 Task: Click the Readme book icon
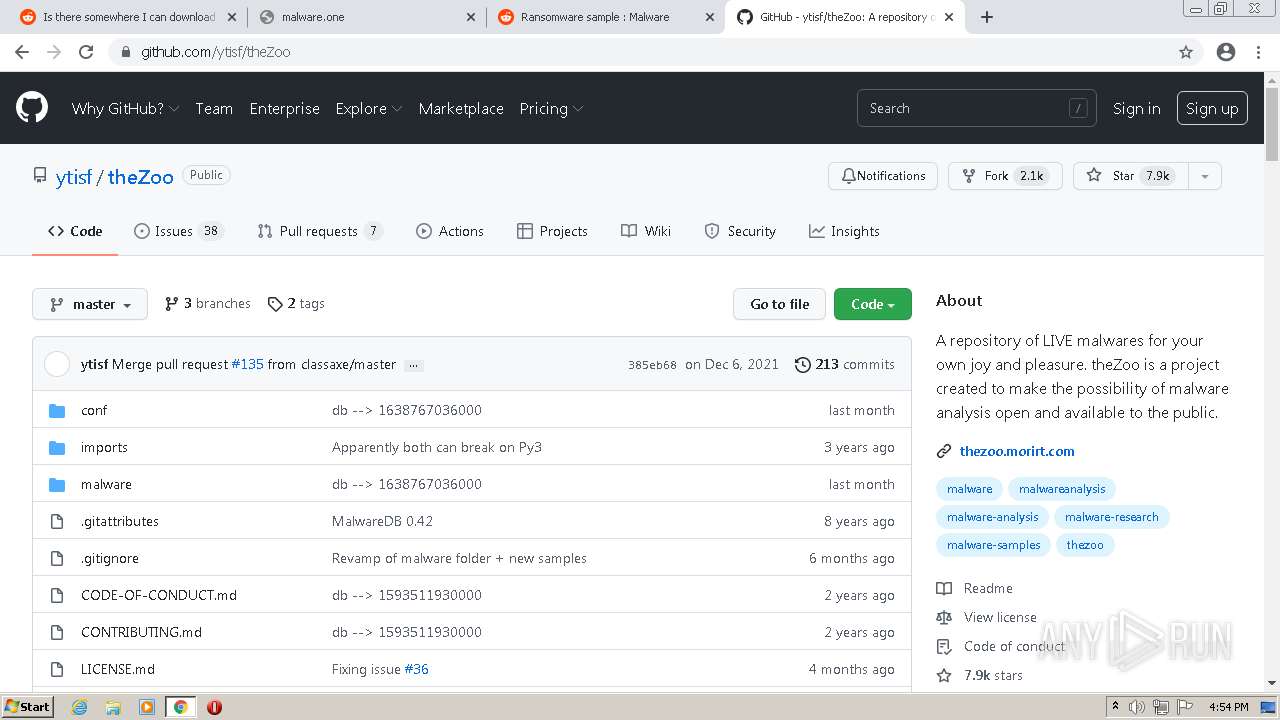tap(944, 588)
